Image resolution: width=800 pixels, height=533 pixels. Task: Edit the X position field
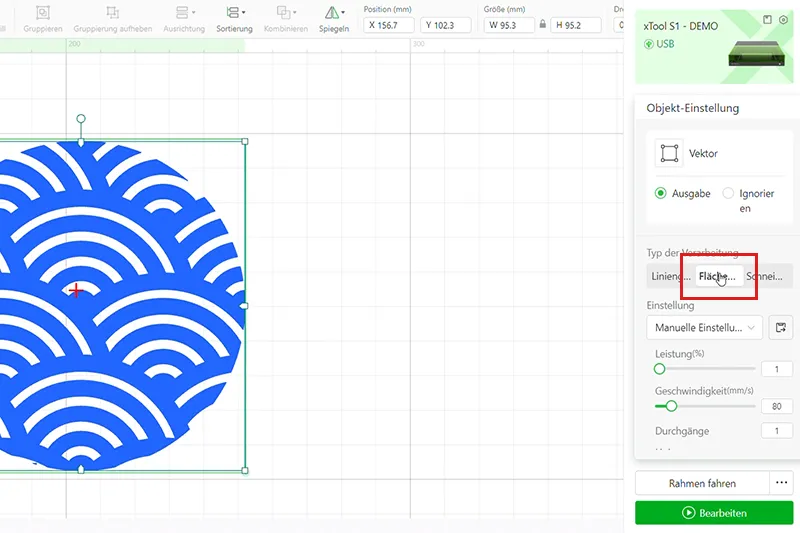[x=389, y=25]
